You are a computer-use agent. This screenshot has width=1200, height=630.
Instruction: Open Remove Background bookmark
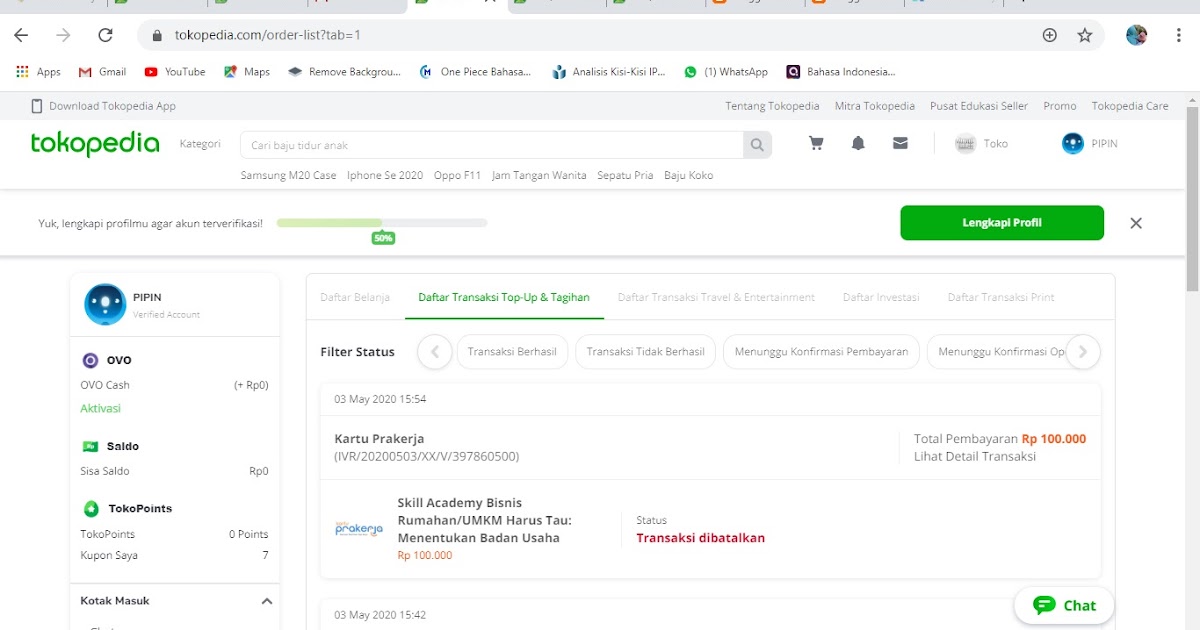344,72
